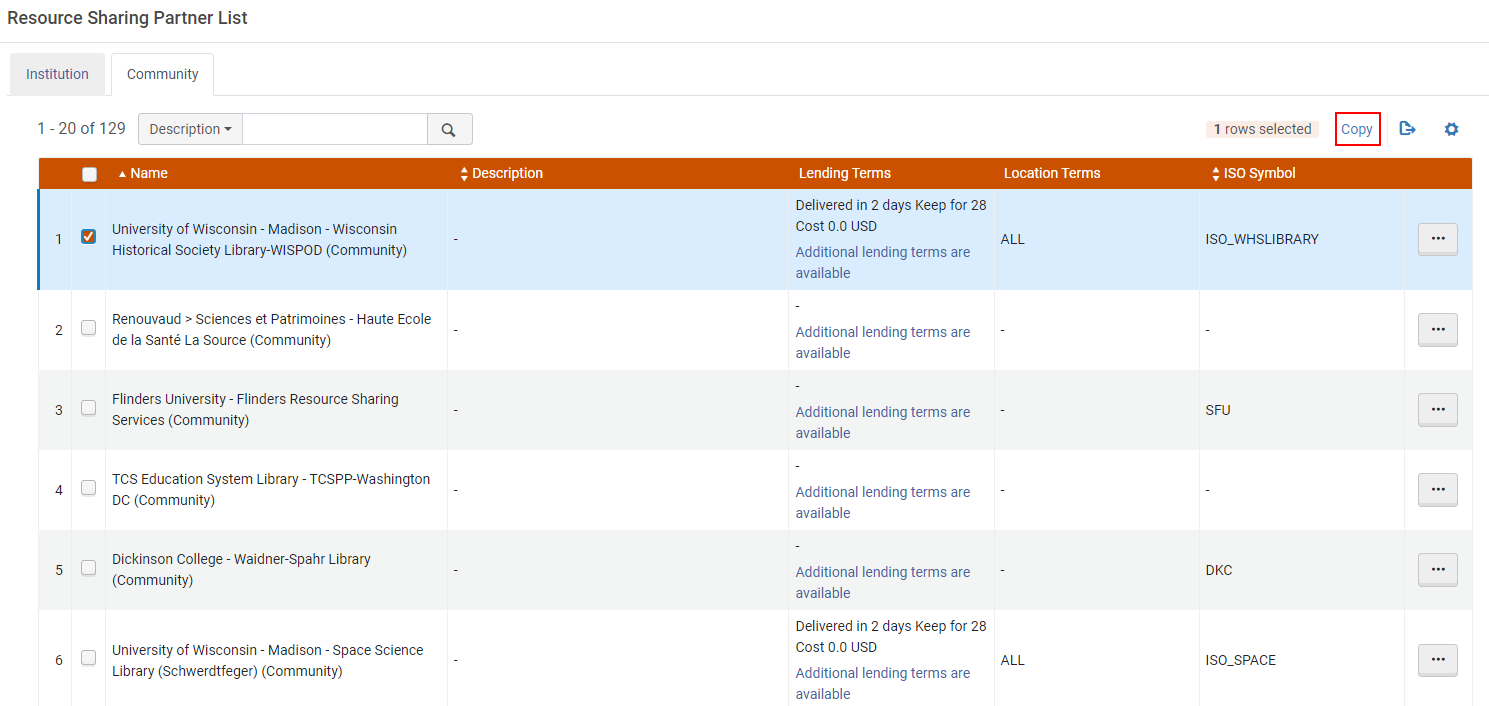1489x706 pixels.
Task: Open additional lending terms for Renouvaud row
Action: pyautogui.click(x=883, y=342)
